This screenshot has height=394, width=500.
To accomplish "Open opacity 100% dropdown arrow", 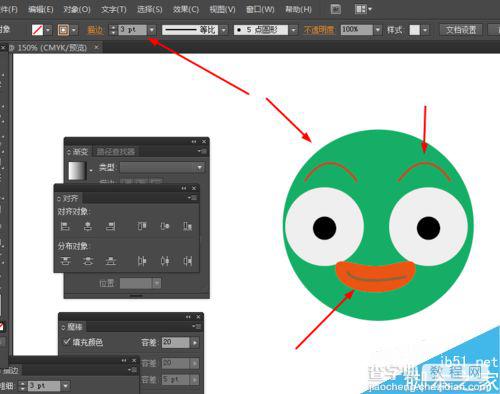I will (x=377, y=30).
